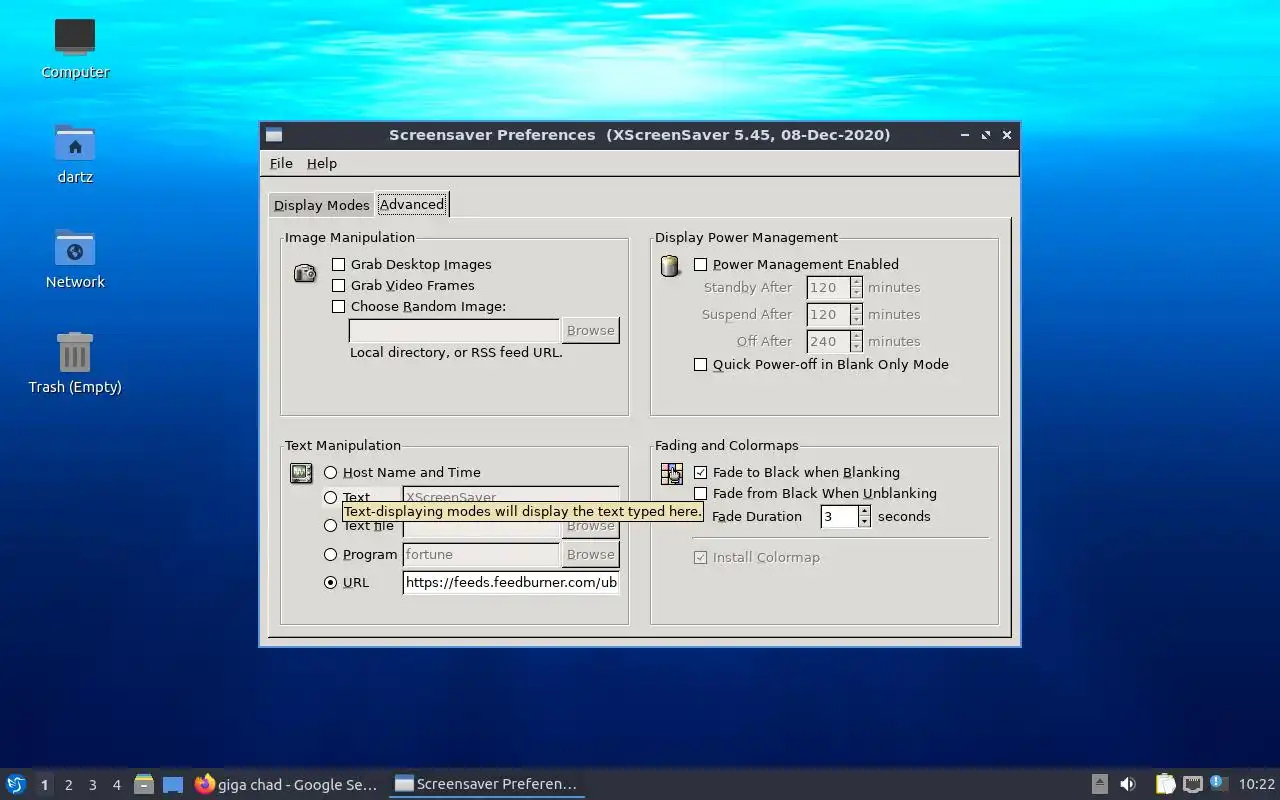Click the camera icon in Image Manipulation
1280x800 pixels.
point(305,273)
